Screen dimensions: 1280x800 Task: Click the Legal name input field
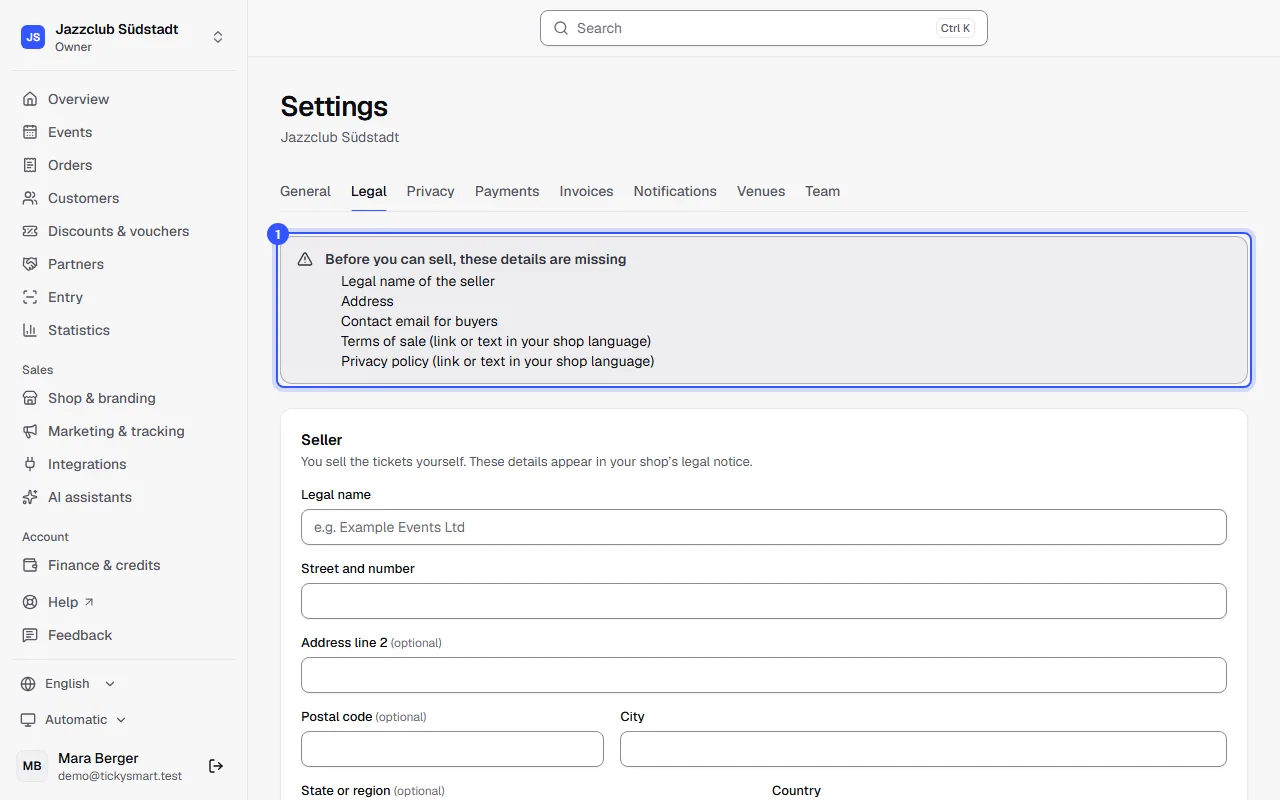point(764,527)
